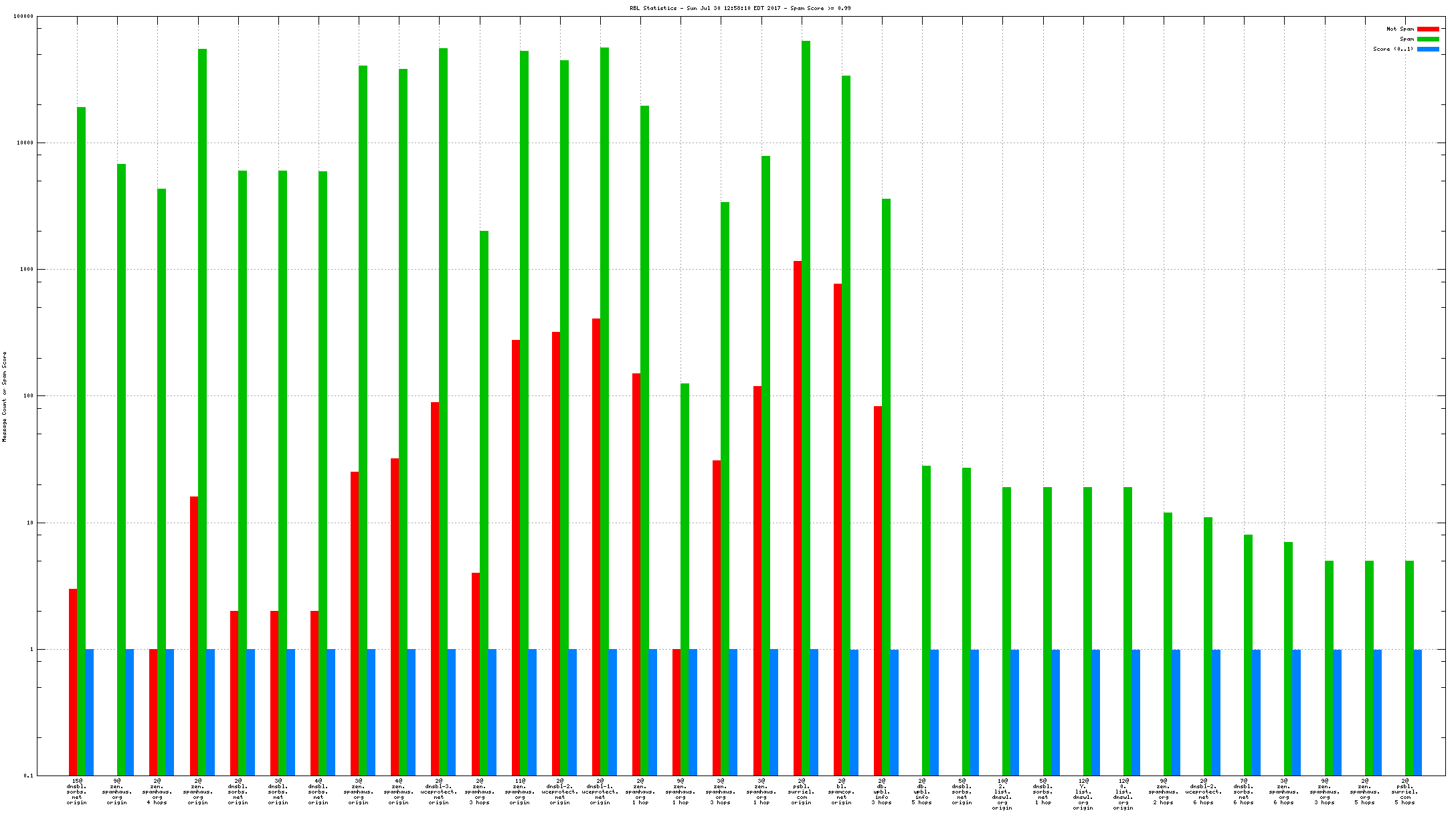Click the 0.1 y-axis tick label
The width and height of the screenshot is (1456, 819).
28,776
